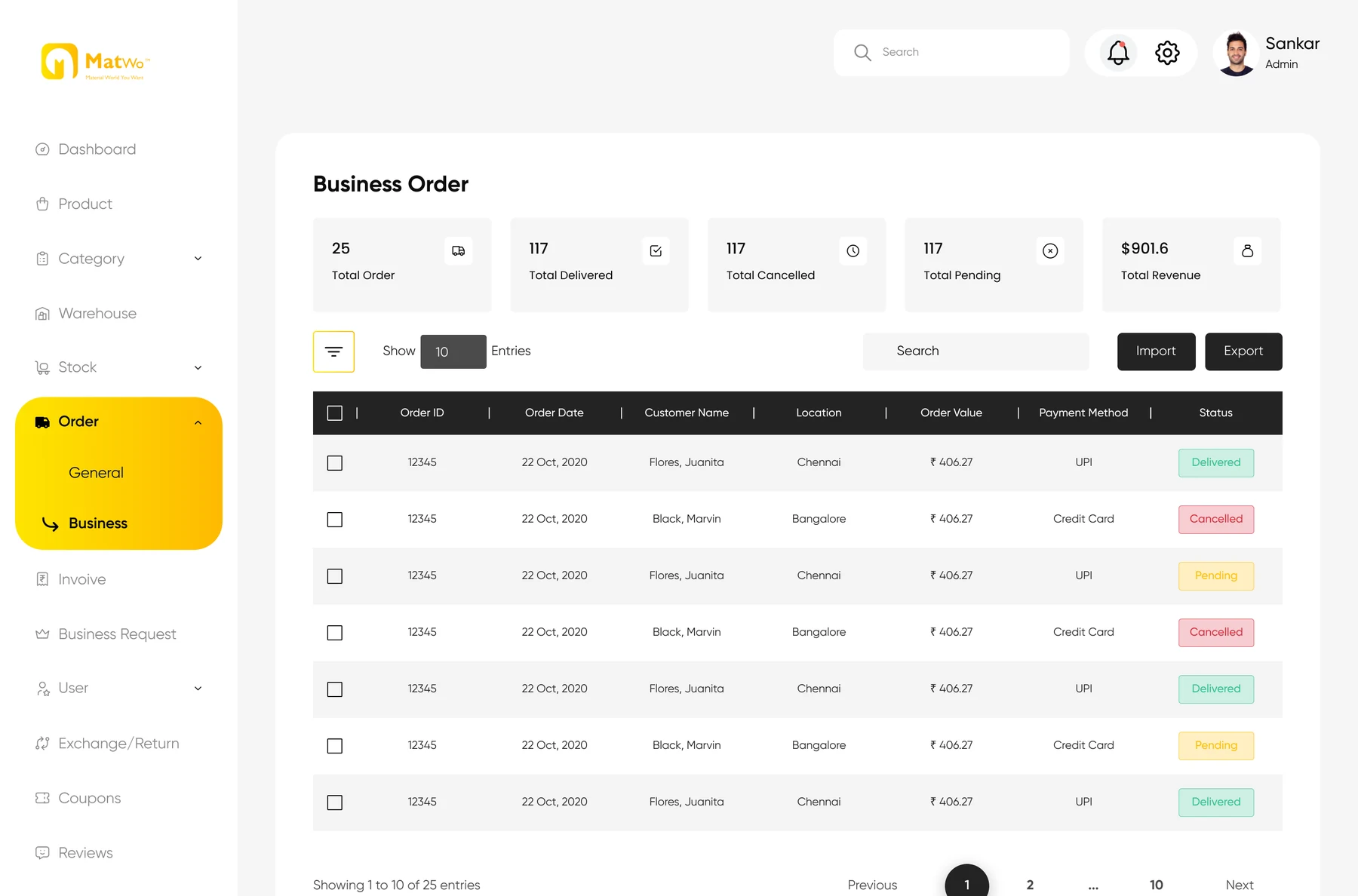1358x896 pixels.
Task: Tick the checkbox in the last table row
Action: pyautogui.click(x=335, y=802)
